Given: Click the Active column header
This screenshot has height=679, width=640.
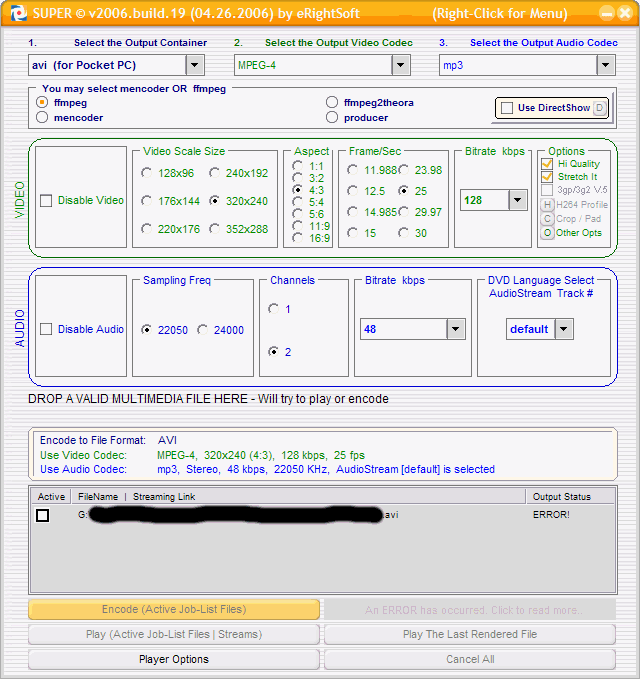Looking at the screenshot, I should 51,497.
